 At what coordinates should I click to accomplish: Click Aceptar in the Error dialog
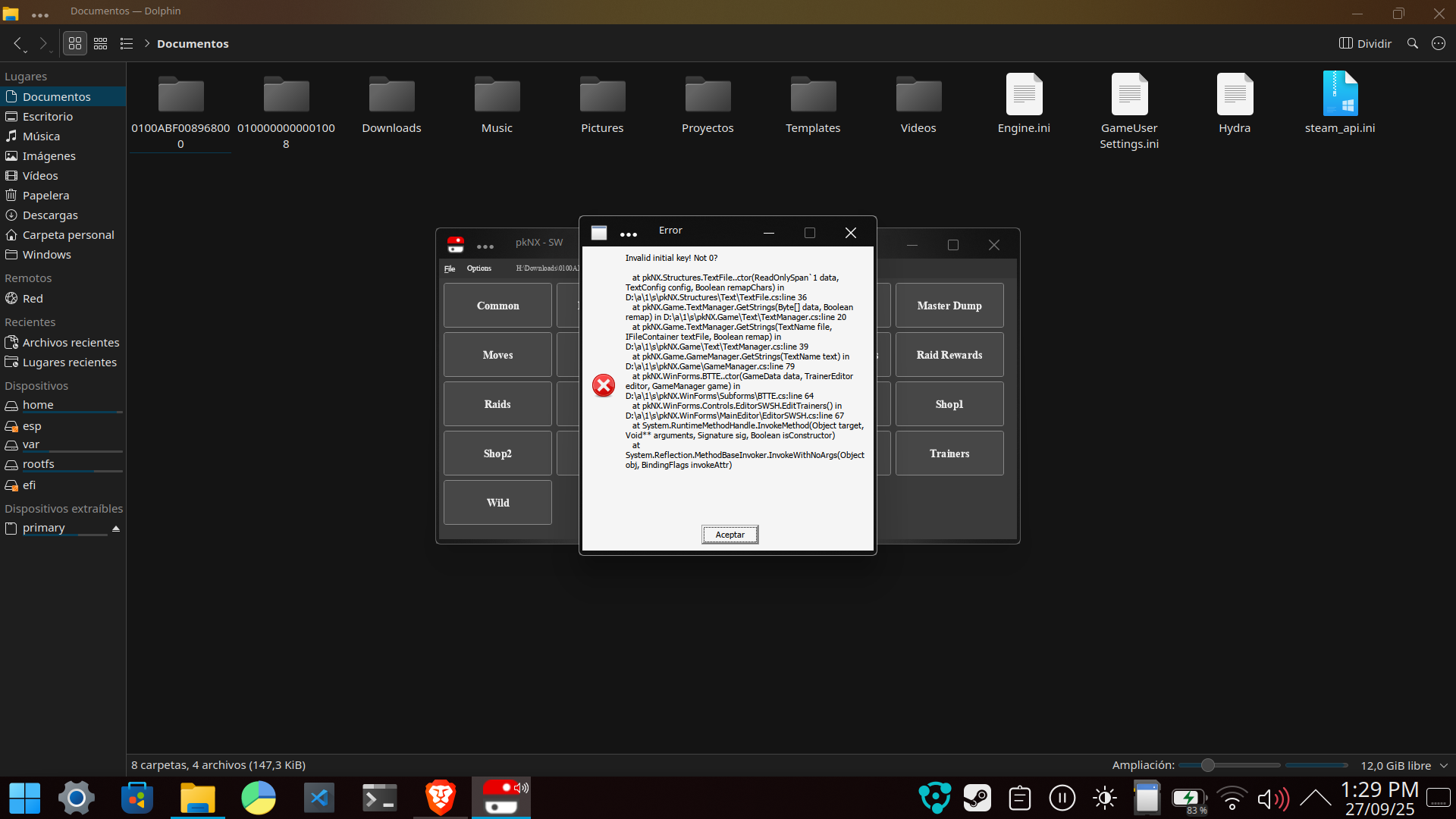coord(730,535)
